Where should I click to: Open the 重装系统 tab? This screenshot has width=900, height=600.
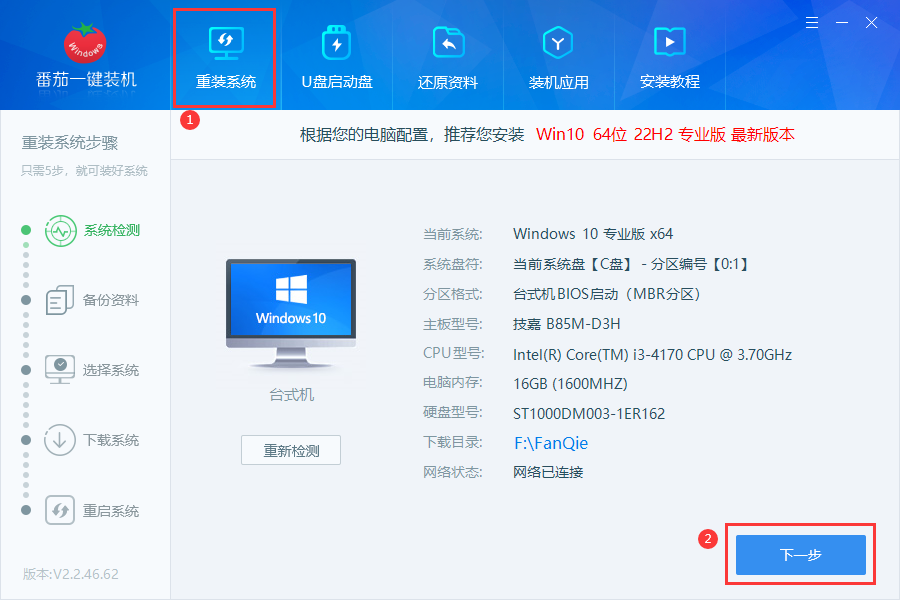tap(226, 58)
